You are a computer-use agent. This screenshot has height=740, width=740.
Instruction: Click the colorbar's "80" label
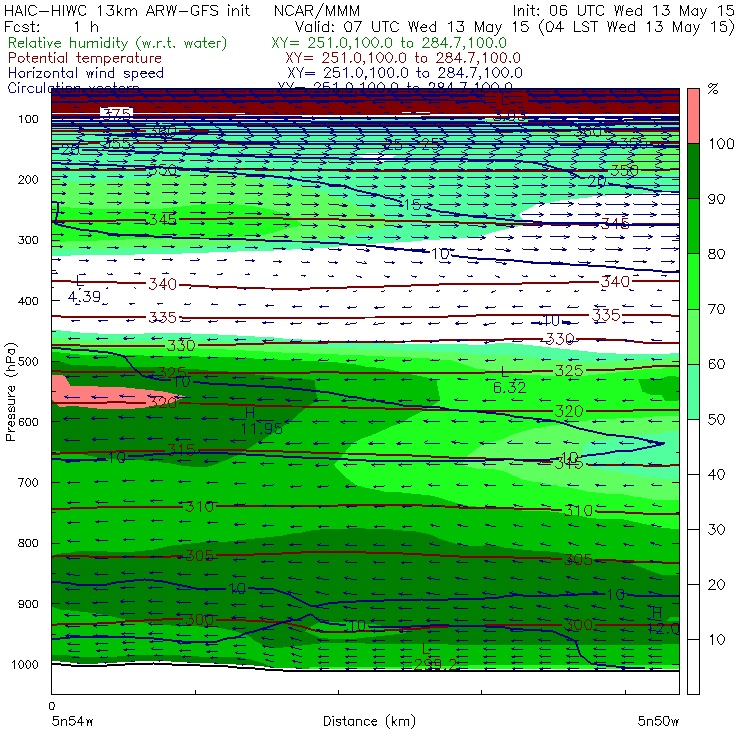pyautogui.click(x=716, y=254)
